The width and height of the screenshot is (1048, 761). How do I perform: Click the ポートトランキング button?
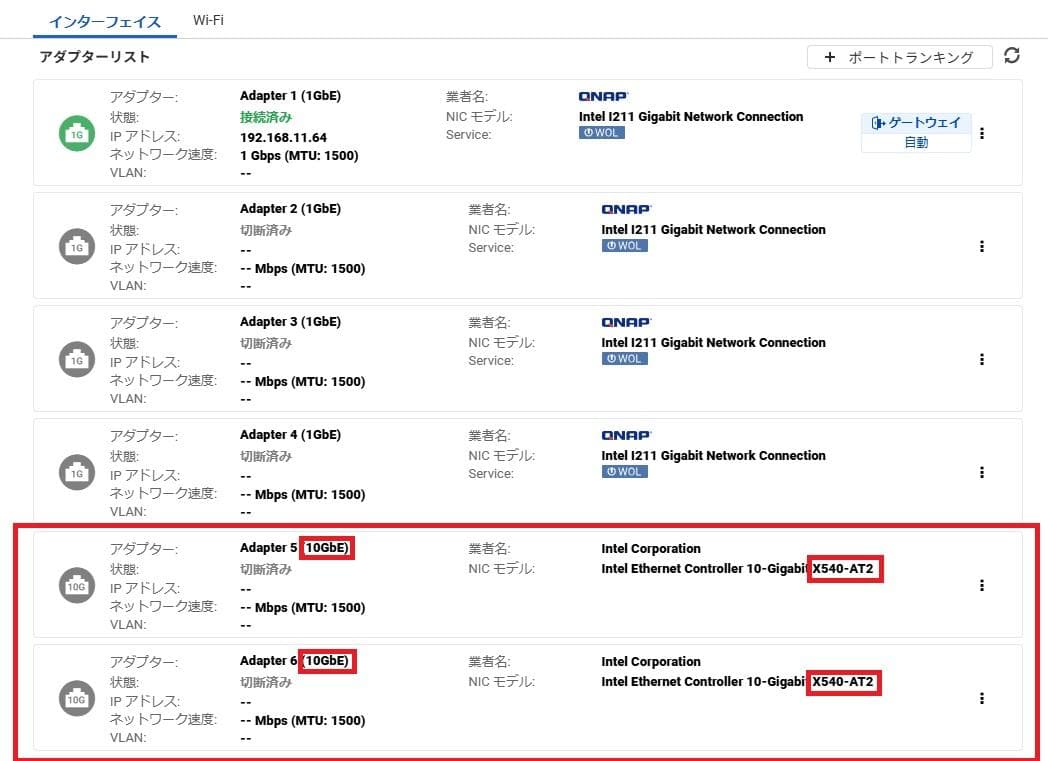point(899,57)
